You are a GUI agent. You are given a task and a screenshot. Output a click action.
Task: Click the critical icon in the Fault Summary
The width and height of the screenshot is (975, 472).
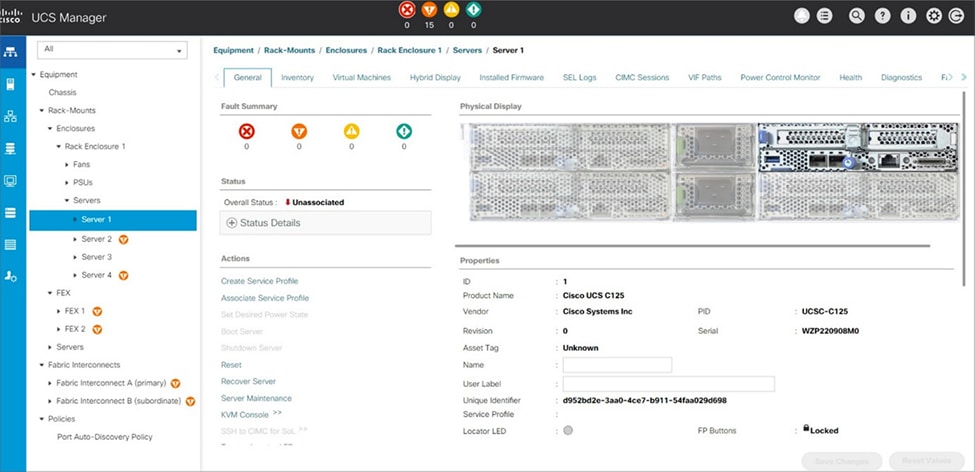click(x=247, y=132)
